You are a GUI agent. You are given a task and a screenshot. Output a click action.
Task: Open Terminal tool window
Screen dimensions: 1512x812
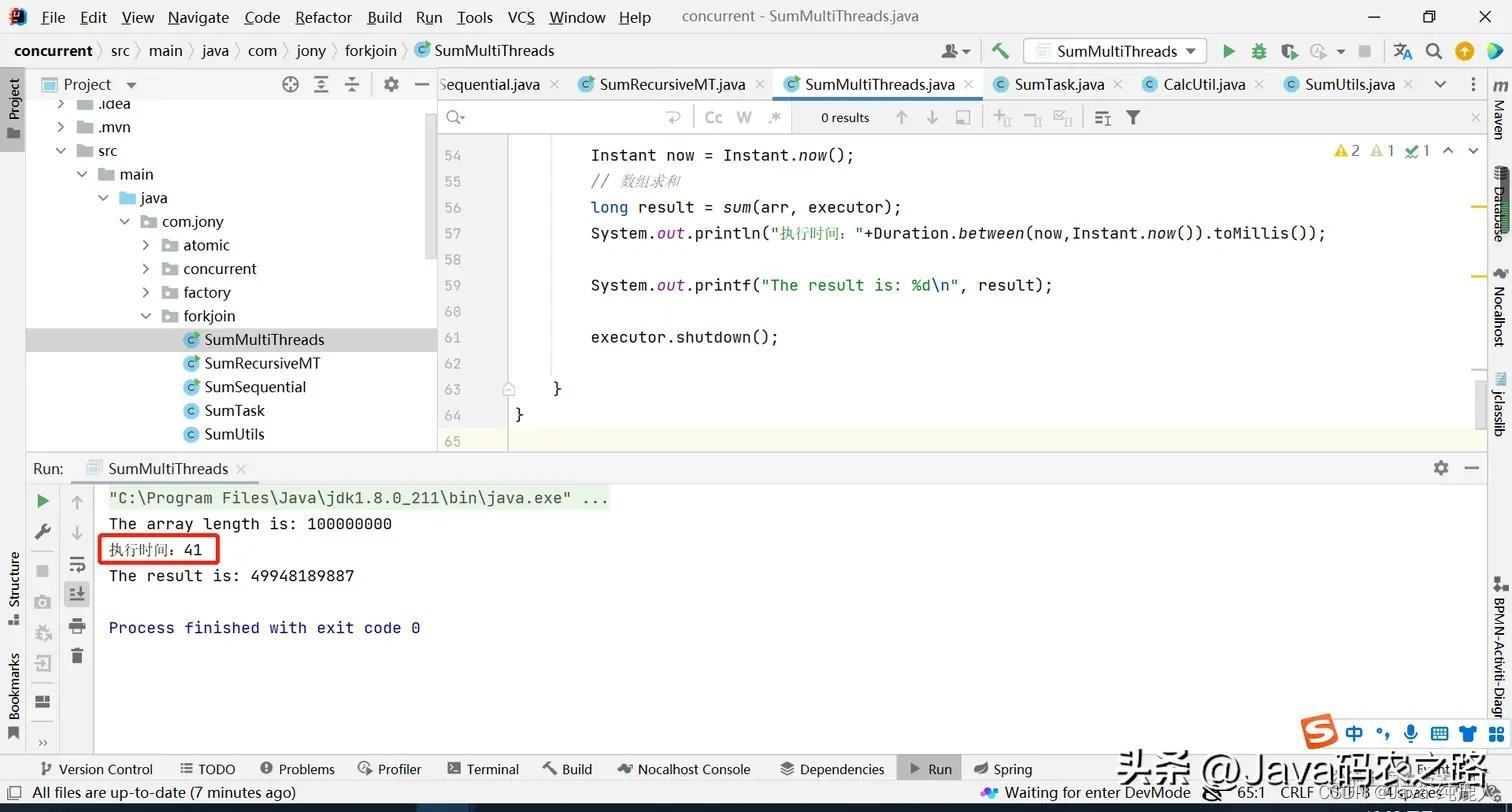483,769
